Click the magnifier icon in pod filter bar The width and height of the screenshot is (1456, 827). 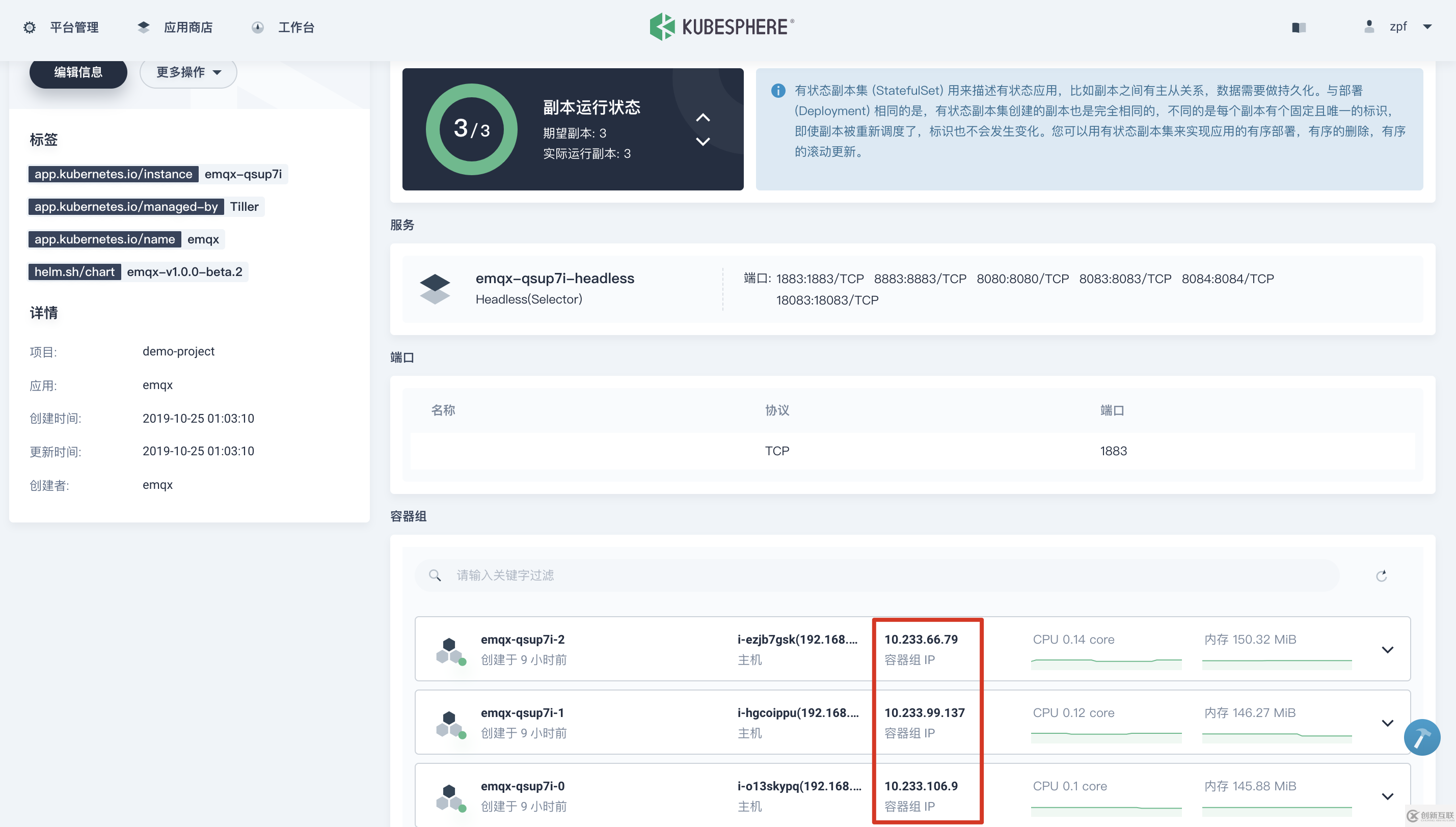click(435, 575)
